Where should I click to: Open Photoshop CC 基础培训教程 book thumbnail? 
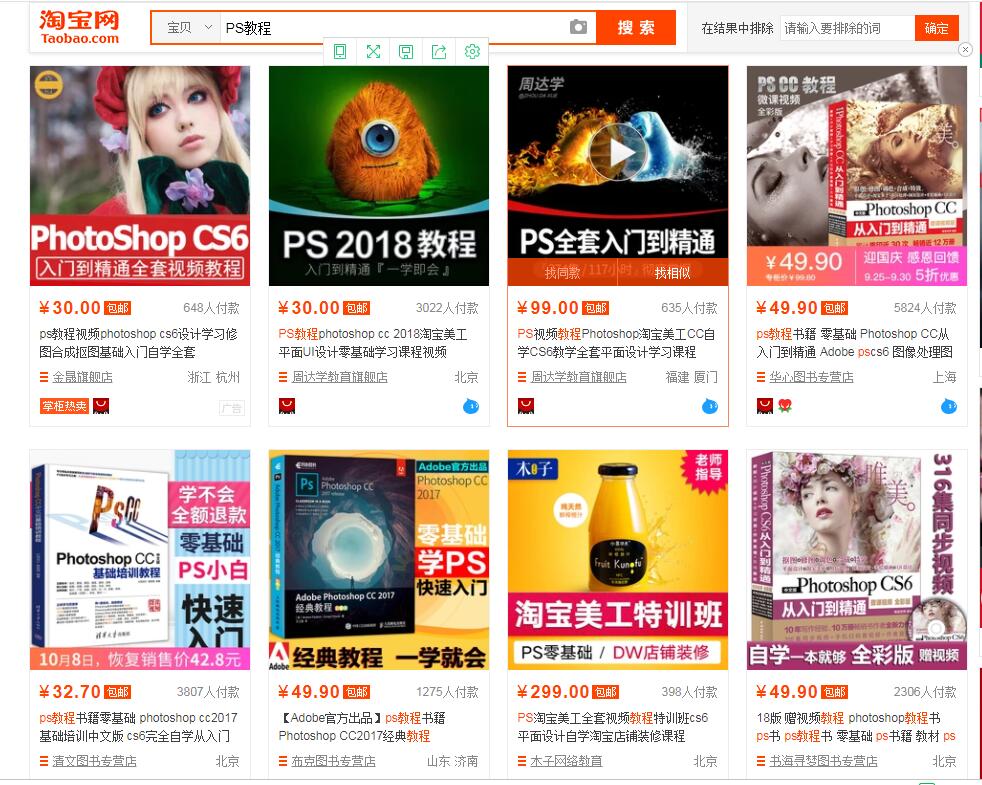(x=140, y=559)
